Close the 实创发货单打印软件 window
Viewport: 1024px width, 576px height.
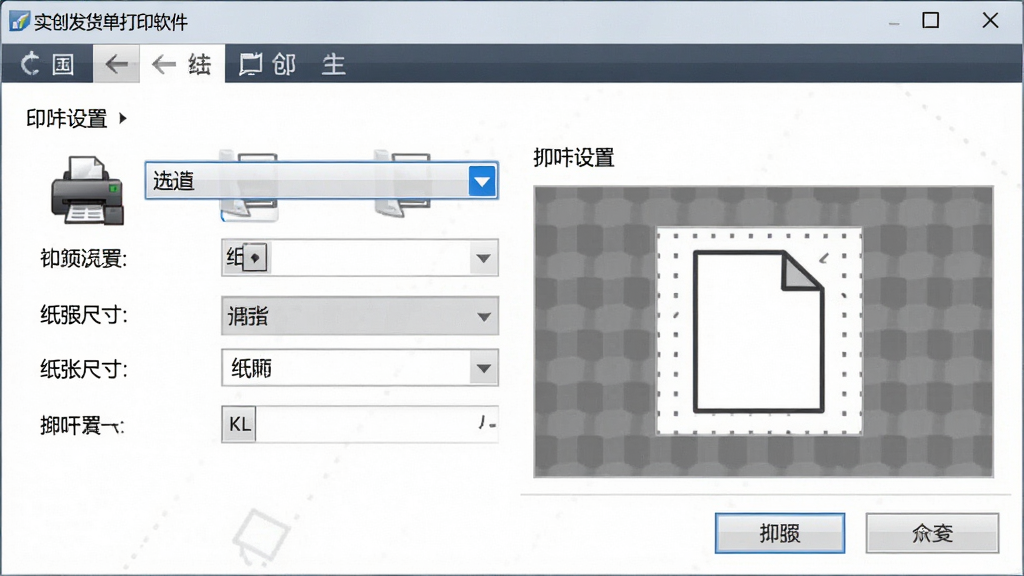(990, 21)
